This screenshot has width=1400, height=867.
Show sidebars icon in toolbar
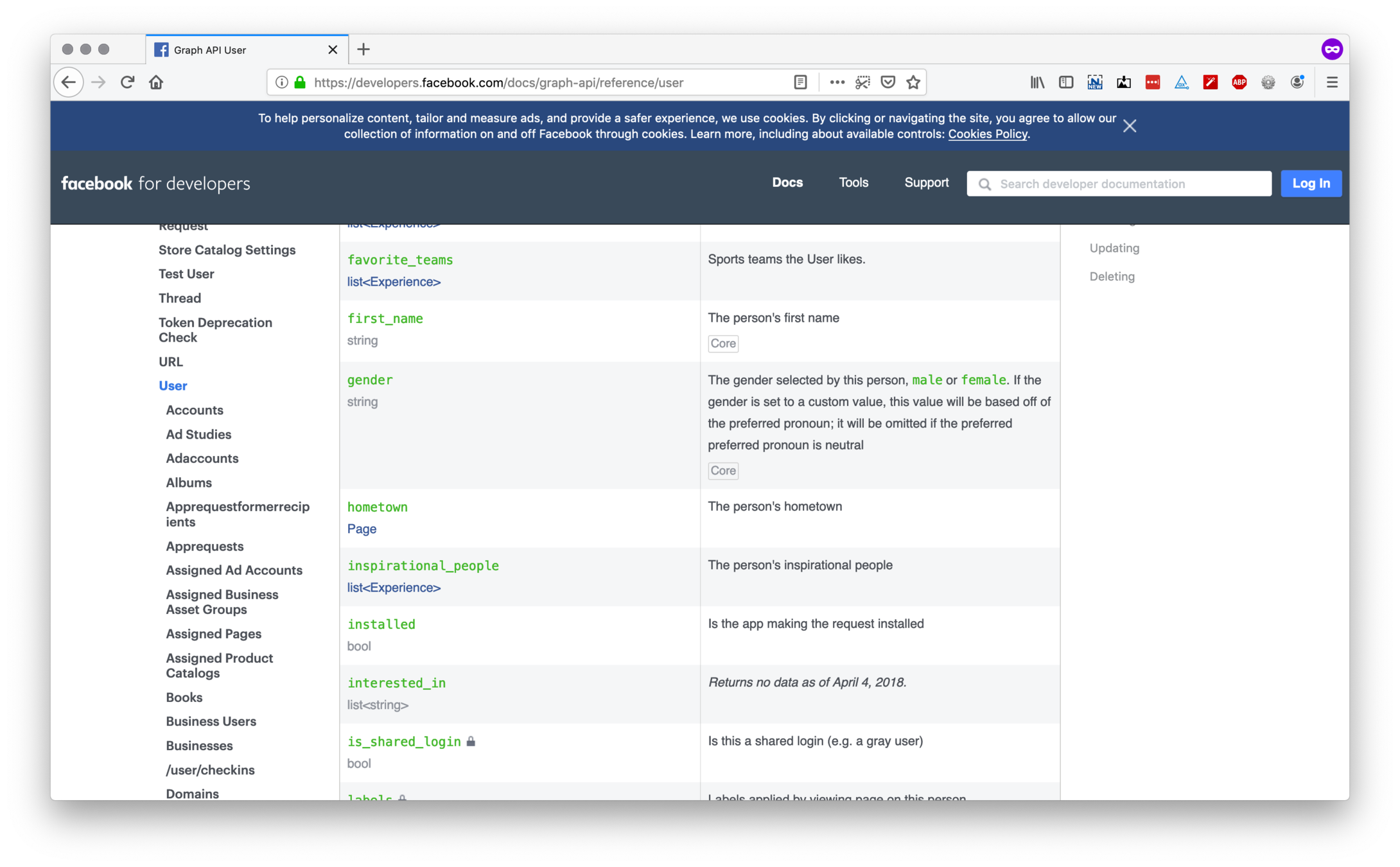1066,82
